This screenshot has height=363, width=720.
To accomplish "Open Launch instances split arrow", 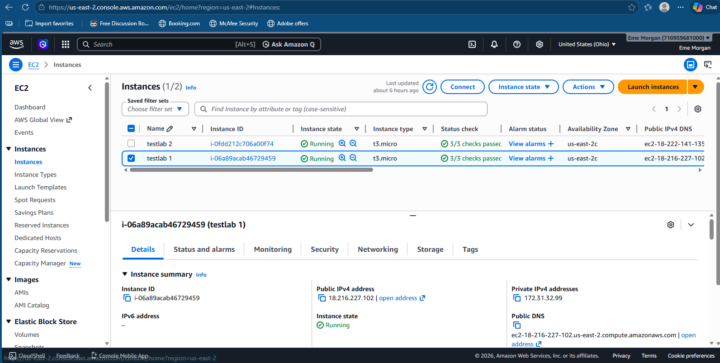I will pyautogui.click(x=695, y=87).
